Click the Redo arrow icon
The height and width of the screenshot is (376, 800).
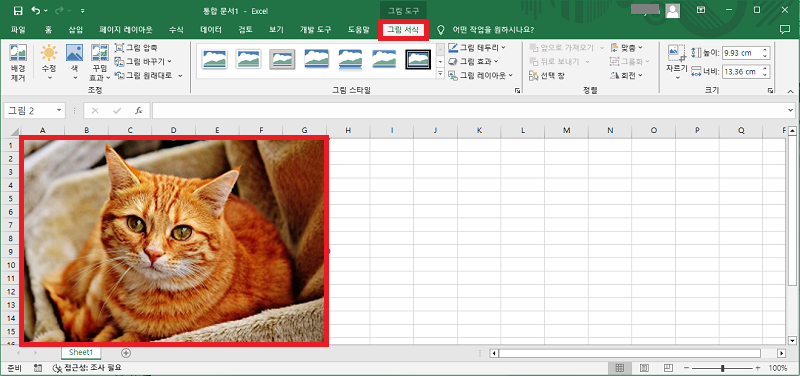60,11
